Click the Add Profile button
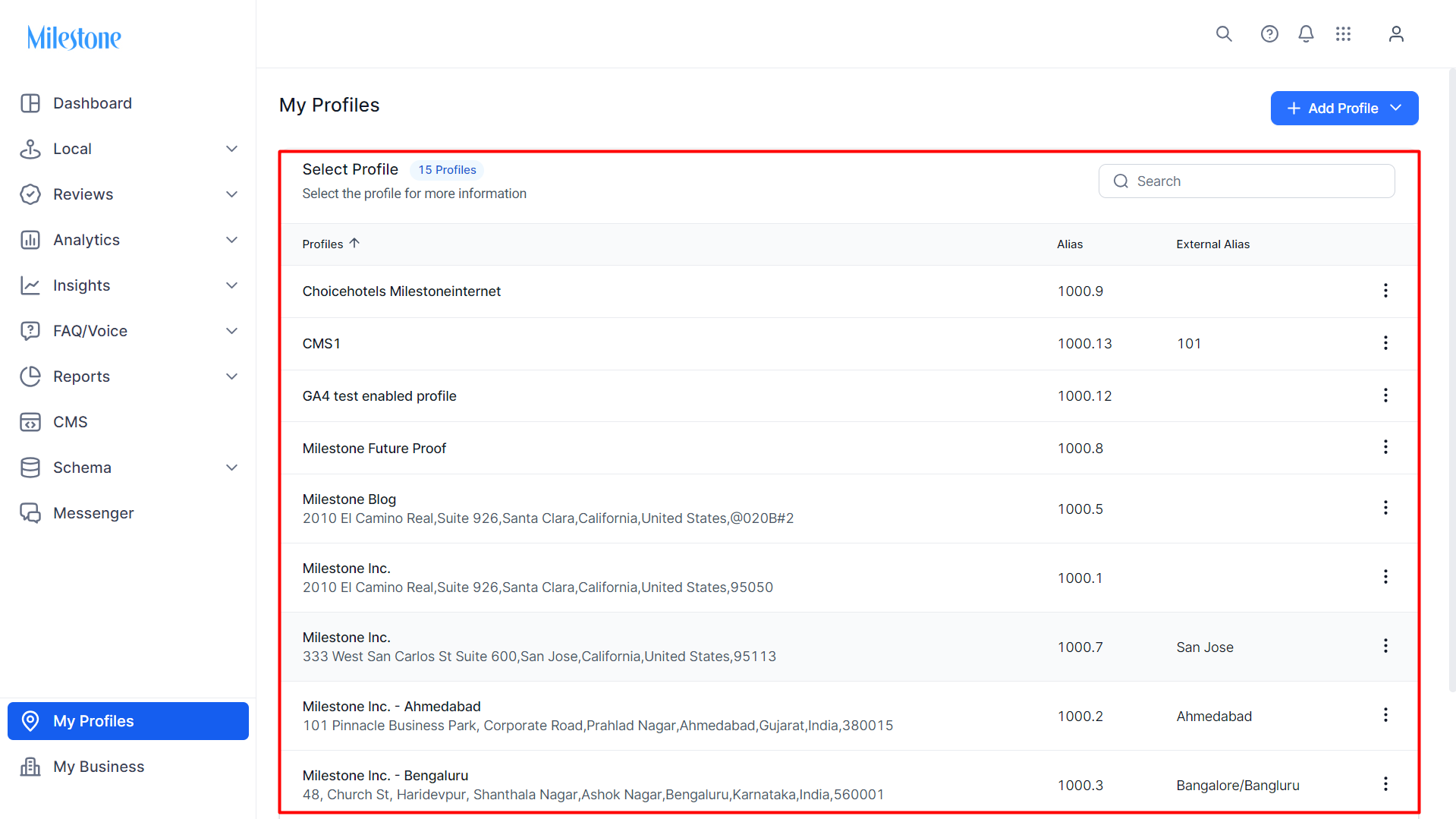 click(x=1344, y=109)
